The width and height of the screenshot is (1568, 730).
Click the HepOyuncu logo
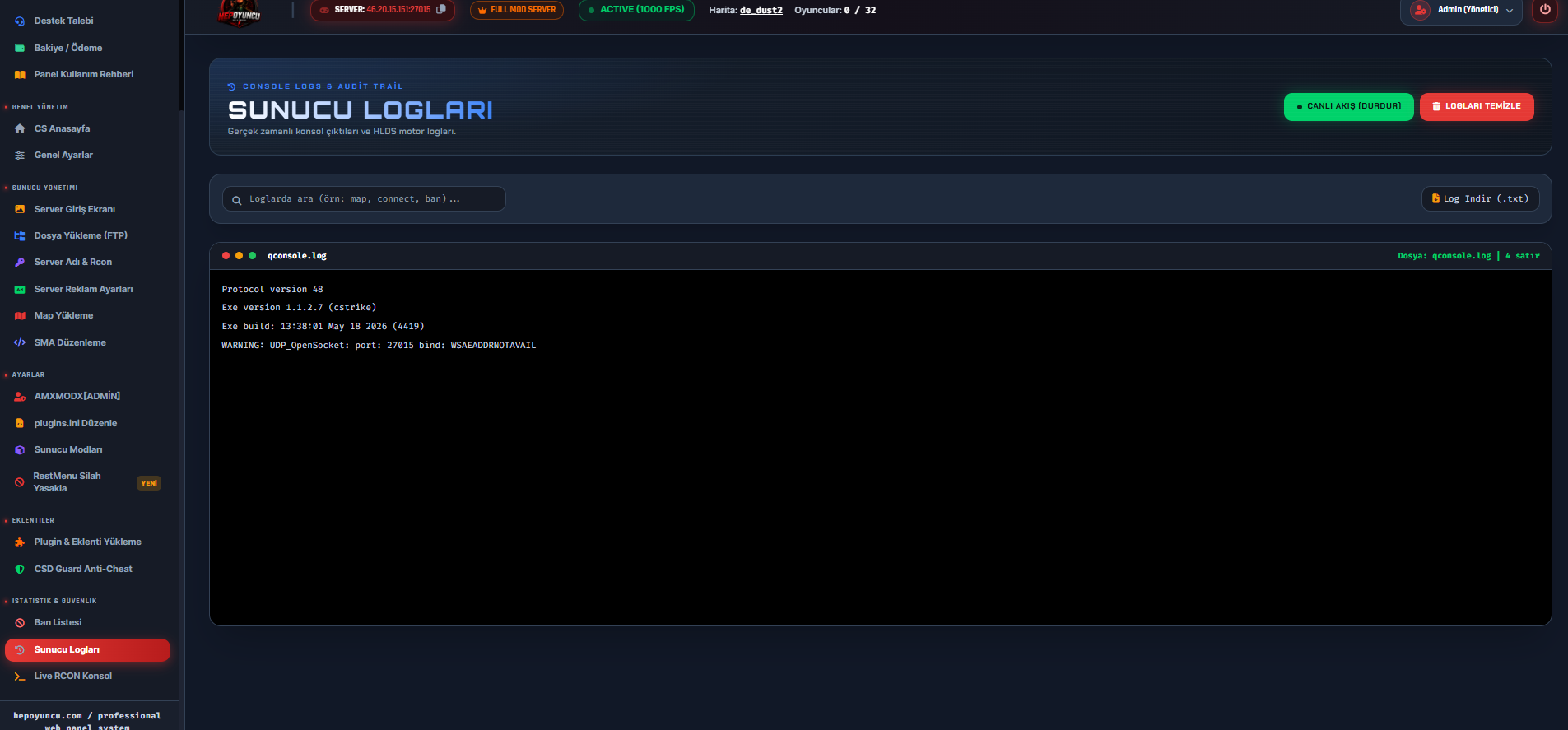point(240,13)
